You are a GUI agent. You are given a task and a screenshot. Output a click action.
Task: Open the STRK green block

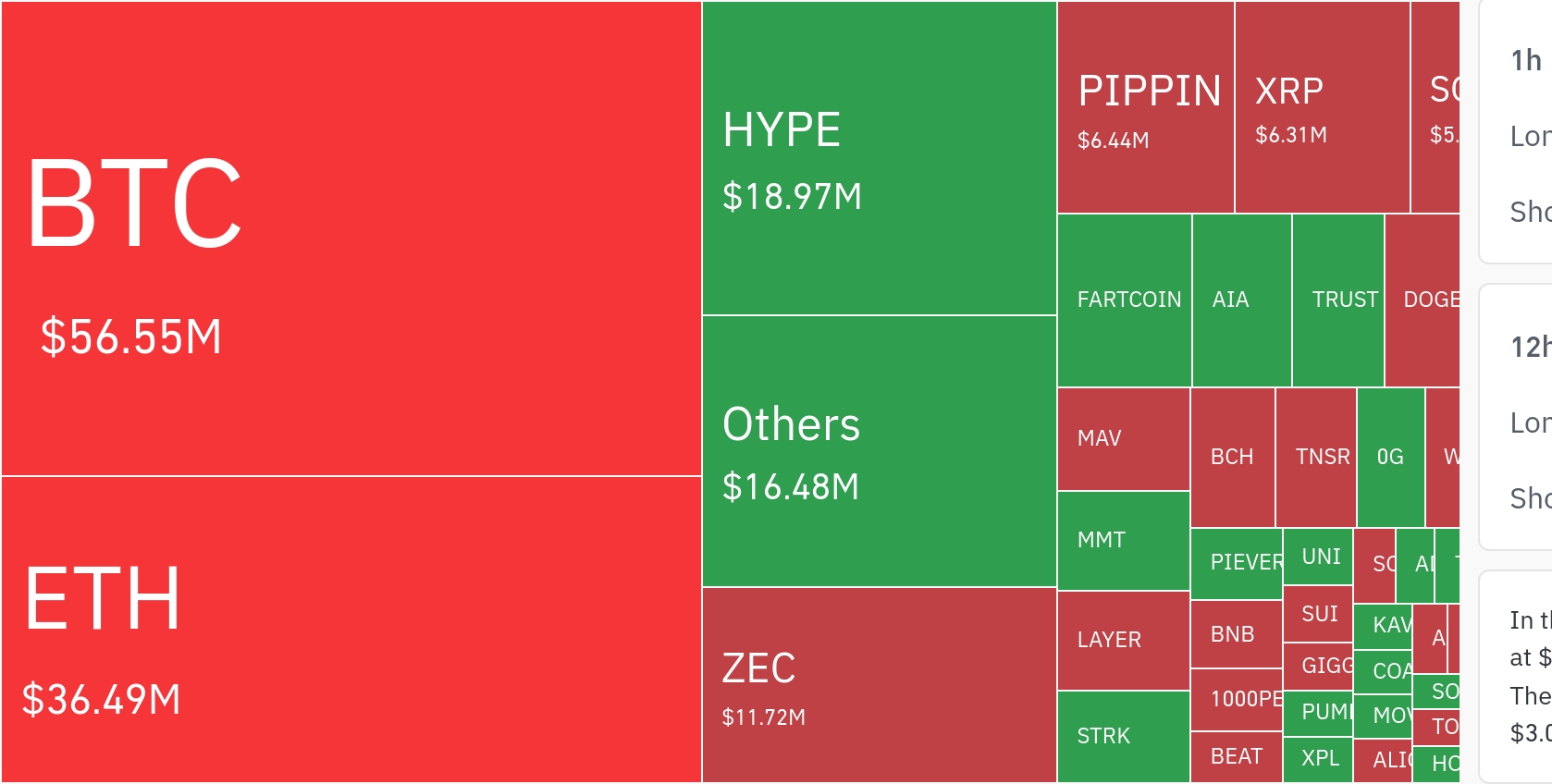(x=1123, y=737)
